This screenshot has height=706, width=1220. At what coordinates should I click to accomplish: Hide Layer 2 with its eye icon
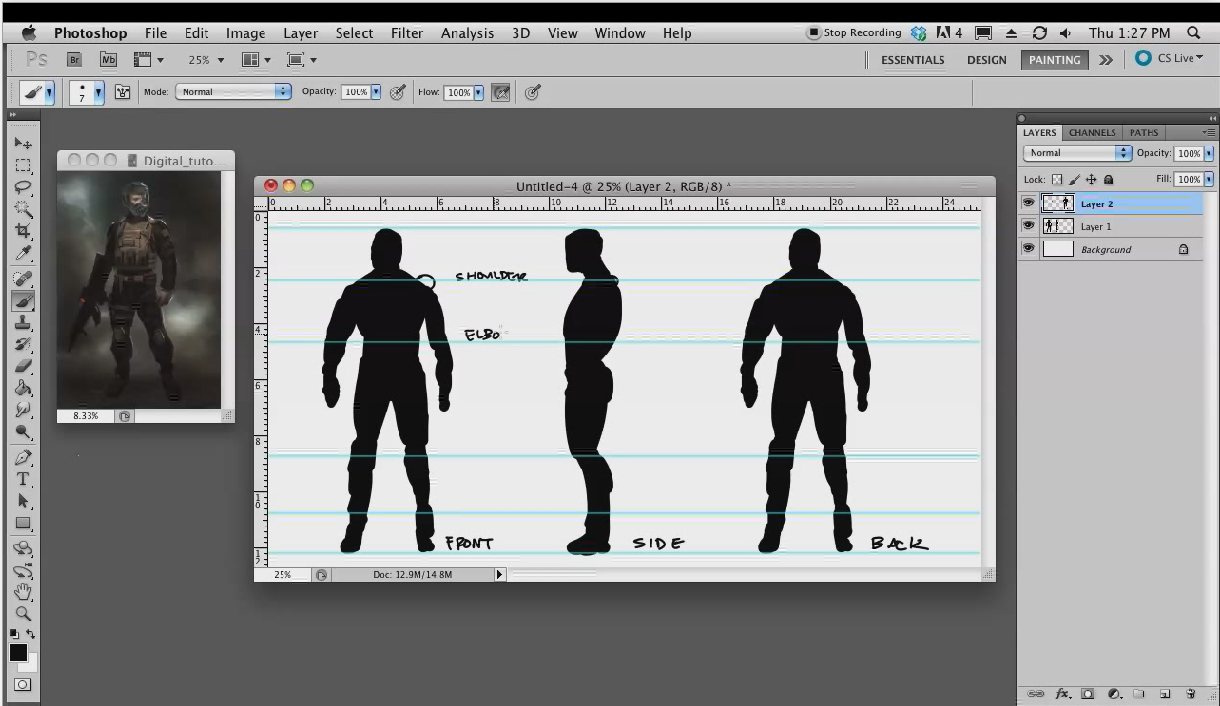(1028, 203)
